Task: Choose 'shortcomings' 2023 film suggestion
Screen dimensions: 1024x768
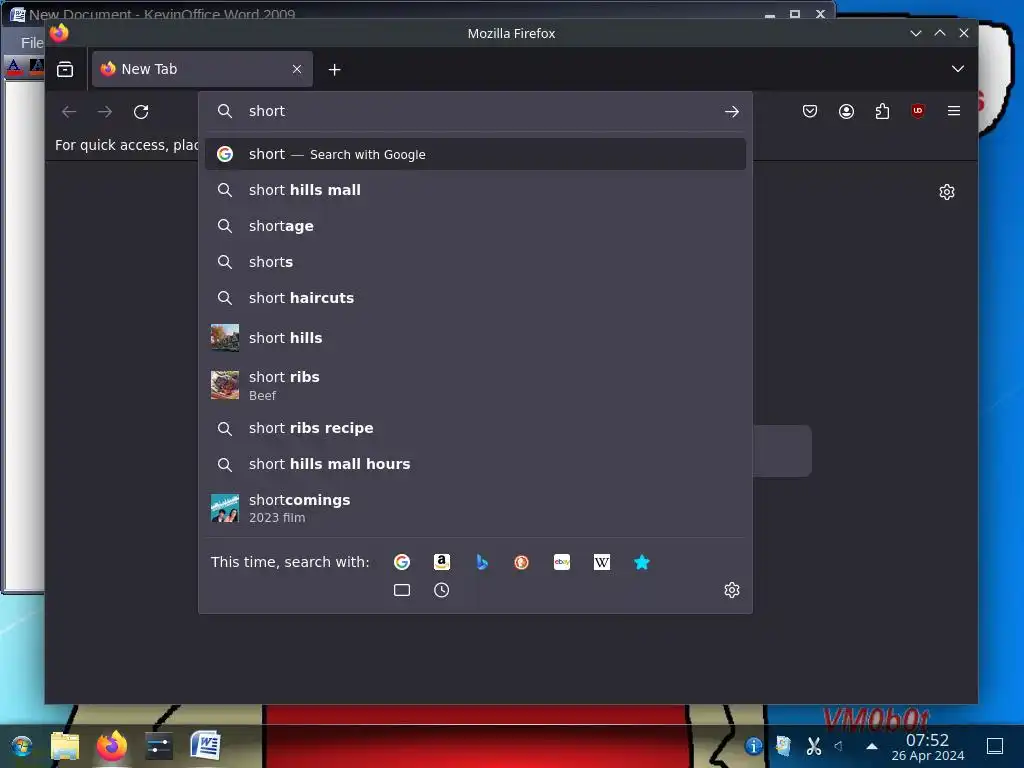Action: pyautogui.click(x=475, y=508)
